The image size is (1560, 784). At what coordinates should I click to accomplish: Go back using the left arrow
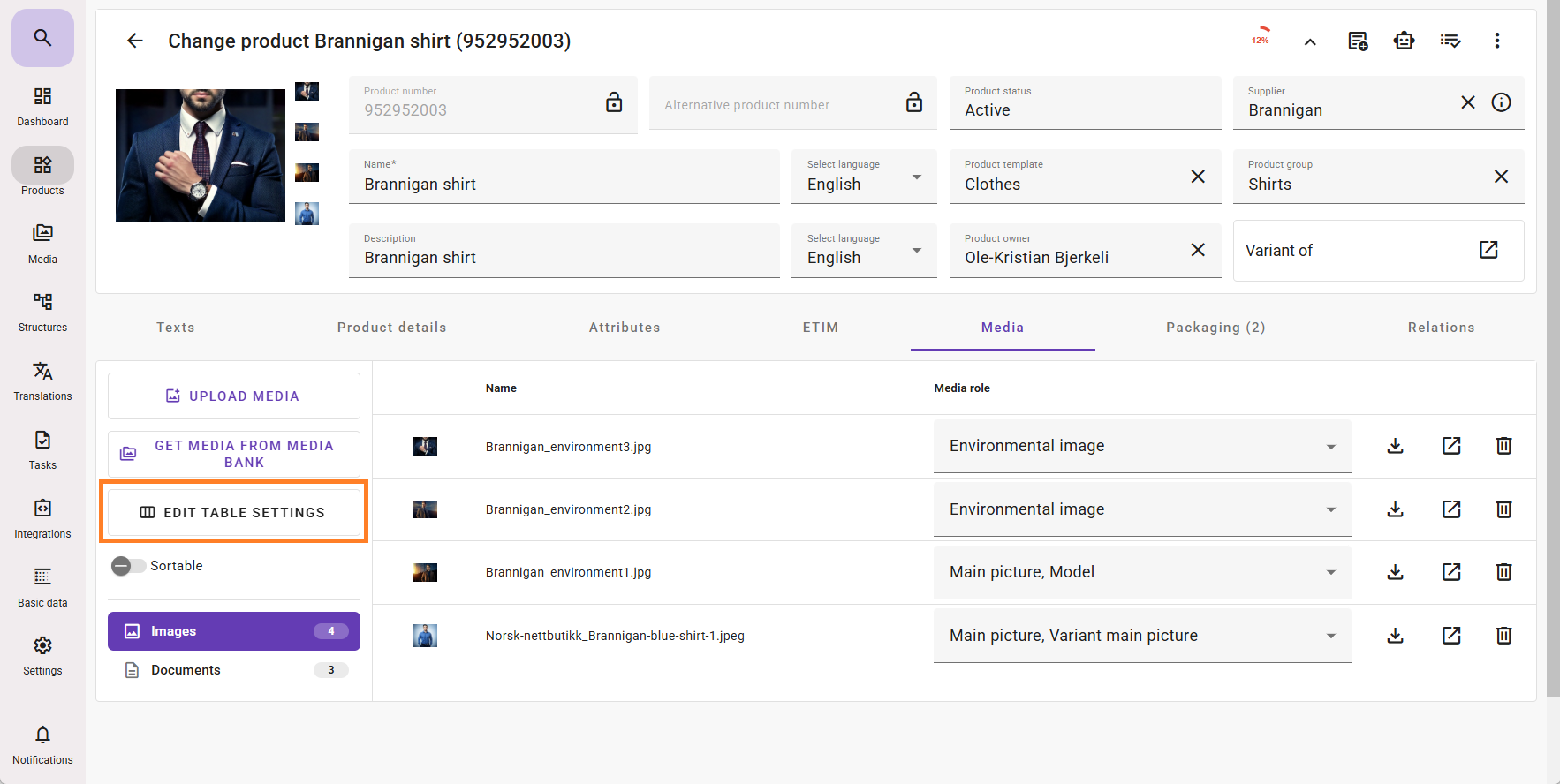point(134,41)
